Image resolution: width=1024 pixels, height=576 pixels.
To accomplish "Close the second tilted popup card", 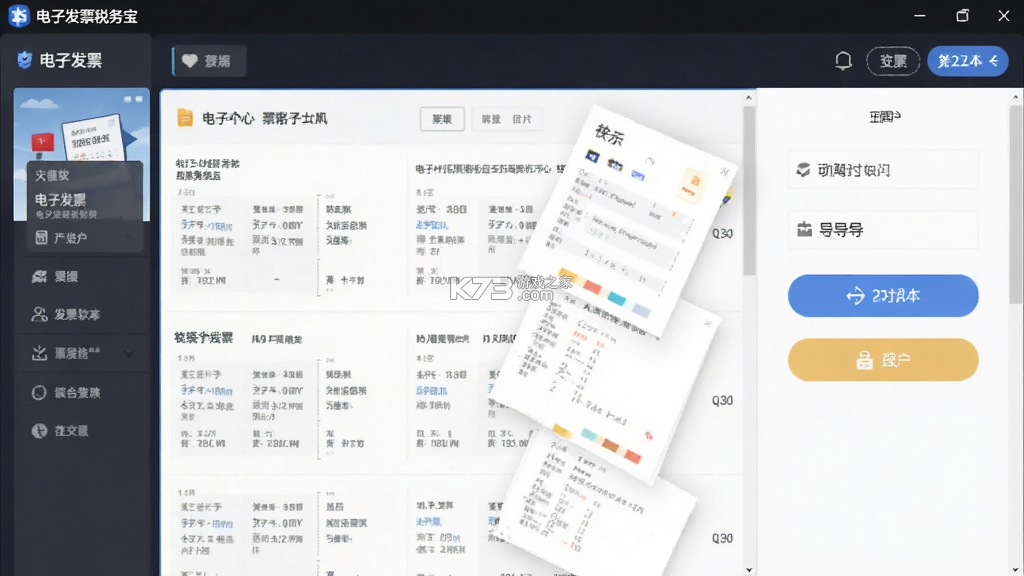I will (x=707, y=323).
